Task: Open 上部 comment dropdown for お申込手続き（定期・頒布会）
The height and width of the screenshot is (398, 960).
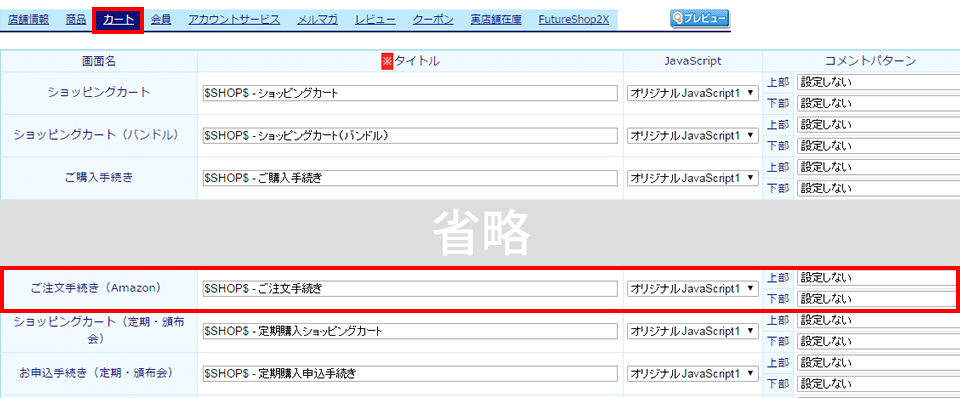Action: [x=878, y=362]
